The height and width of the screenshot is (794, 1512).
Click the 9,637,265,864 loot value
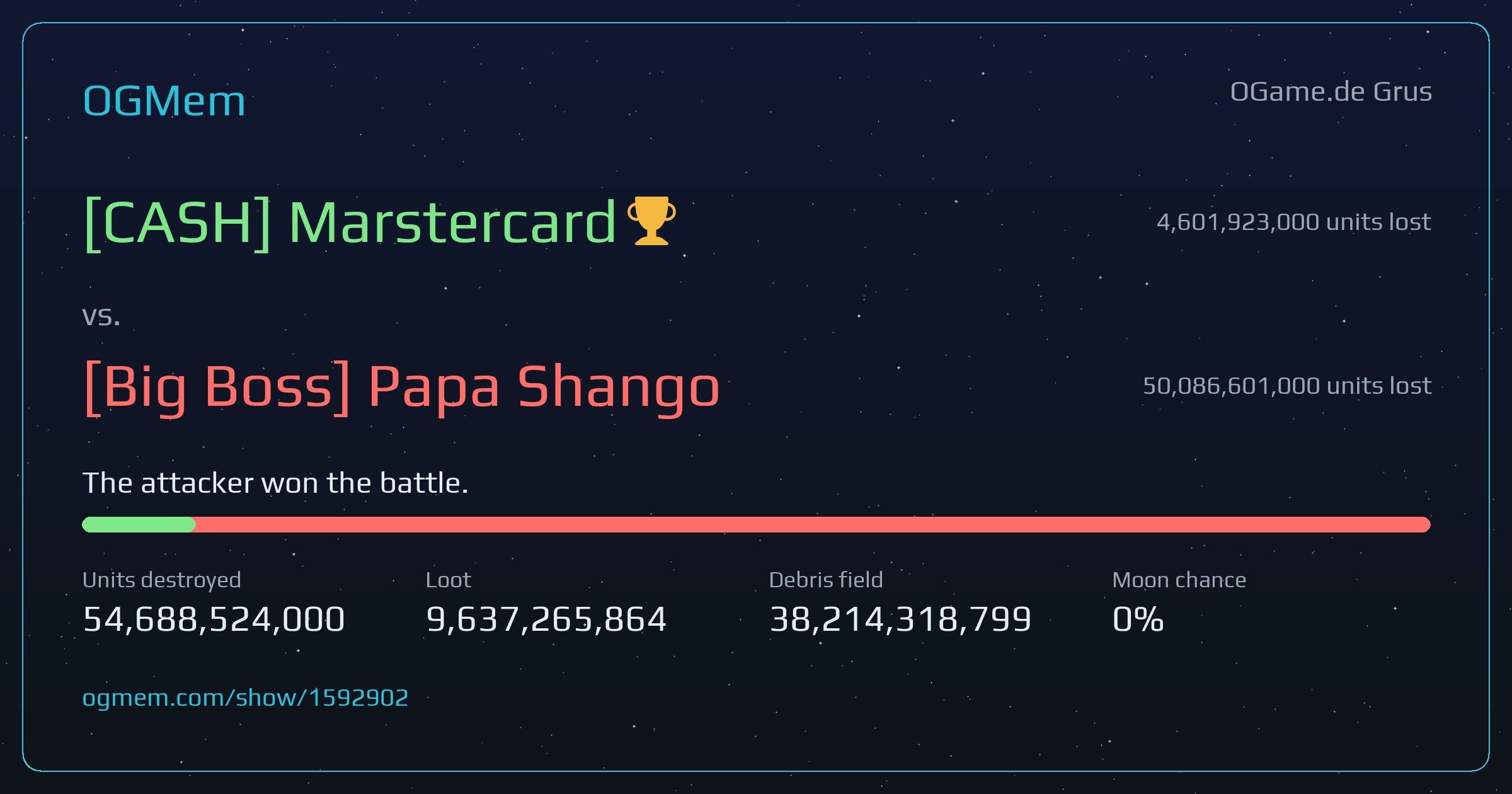point(546,619)
